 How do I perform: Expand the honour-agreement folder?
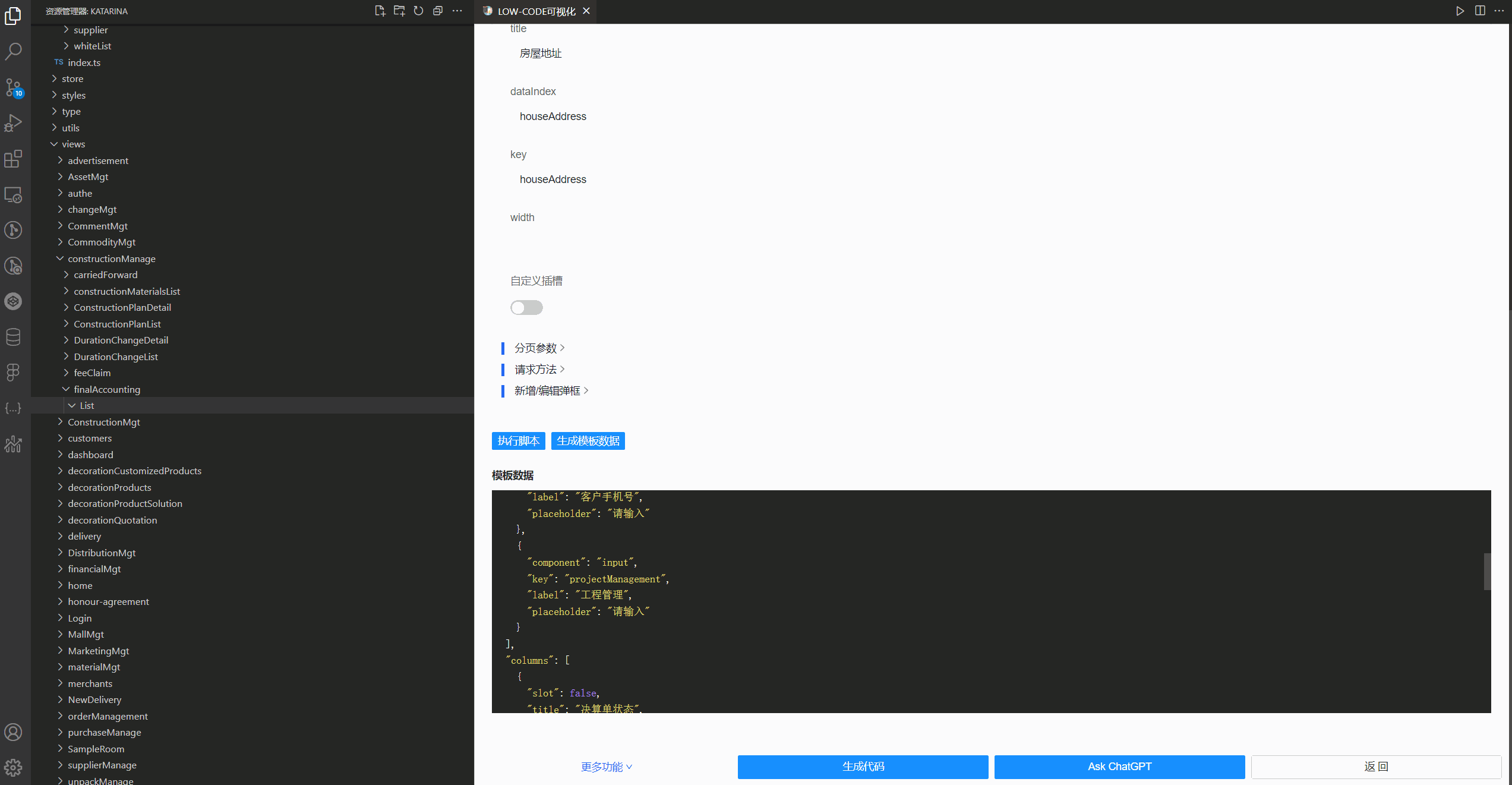(108, 601)
